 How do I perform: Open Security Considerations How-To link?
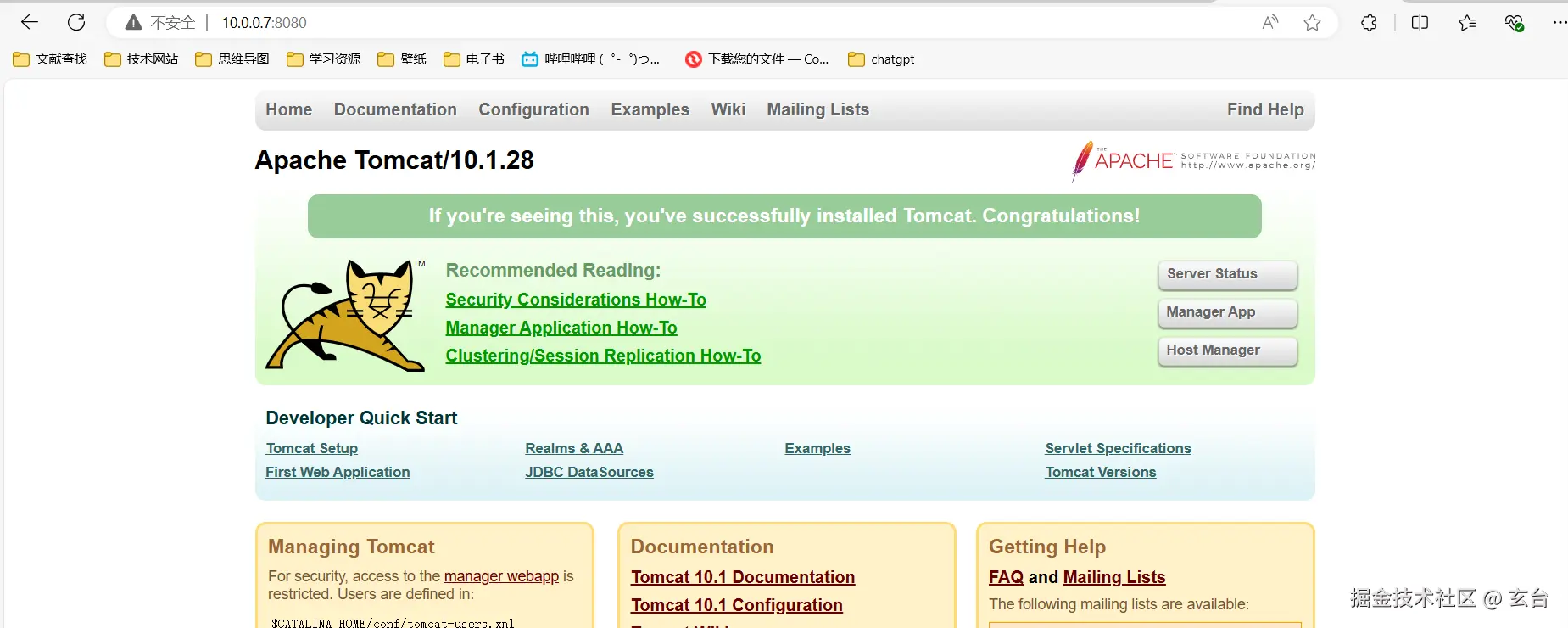(x=576, y=300)
